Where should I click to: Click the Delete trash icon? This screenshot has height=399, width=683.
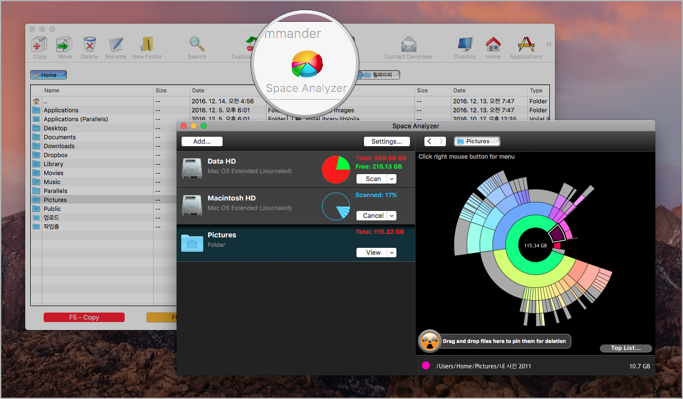click(89, 44)
